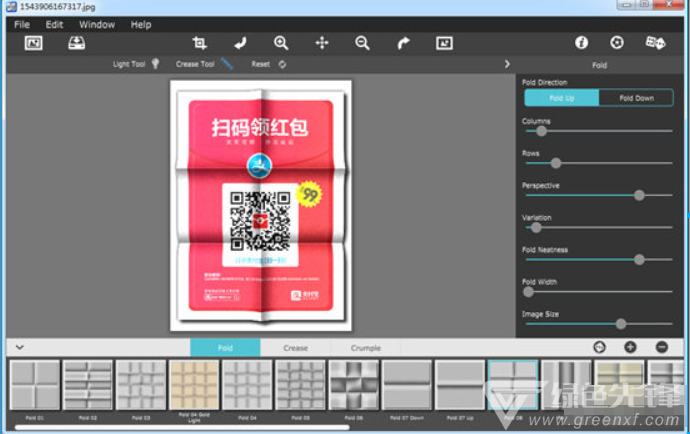Click the Perspective slider handle
Image resolution: width=690 pixels, height=434 pixels.
[639, 195]
